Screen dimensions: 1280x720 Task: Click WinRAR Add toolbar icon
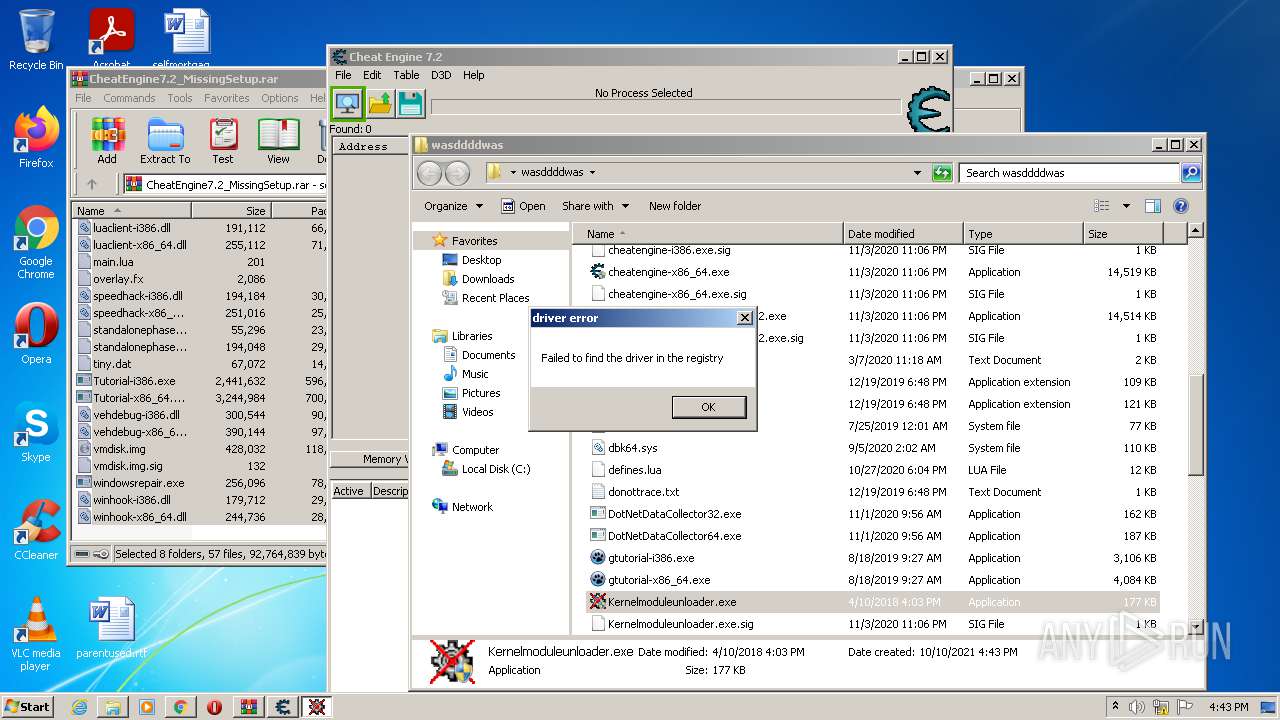tap(107, 141)
